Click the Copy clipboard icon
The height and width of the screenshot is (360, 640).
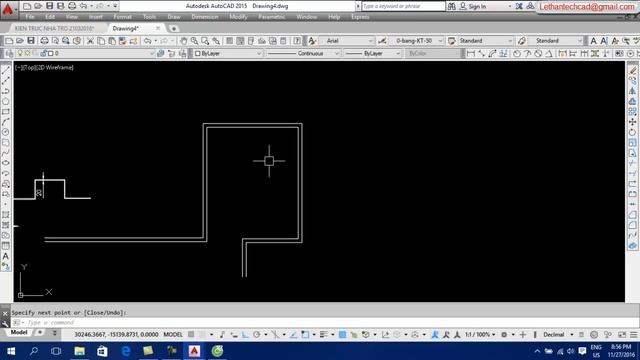pos(101,41)
